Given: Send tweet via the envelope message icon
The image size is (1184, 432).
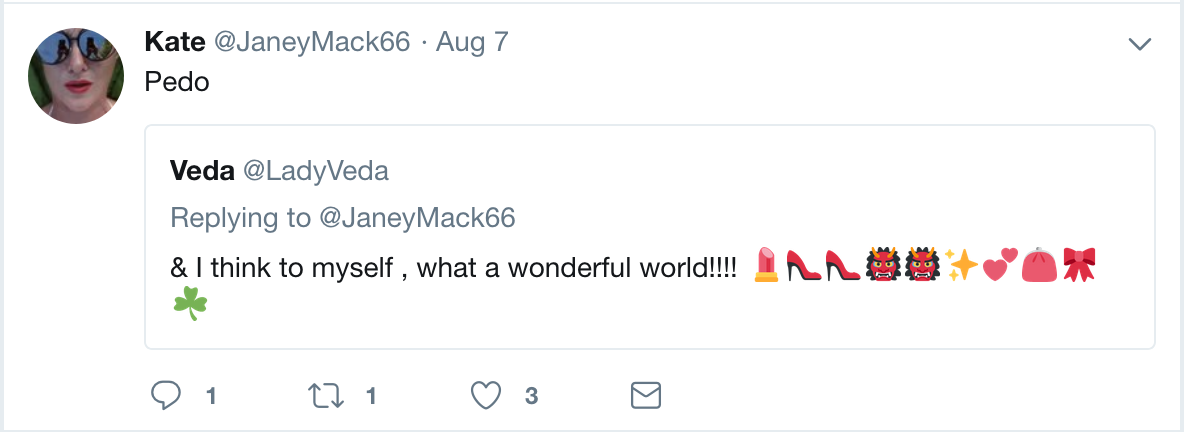Looking at the screenshot, I should point(647,396).
